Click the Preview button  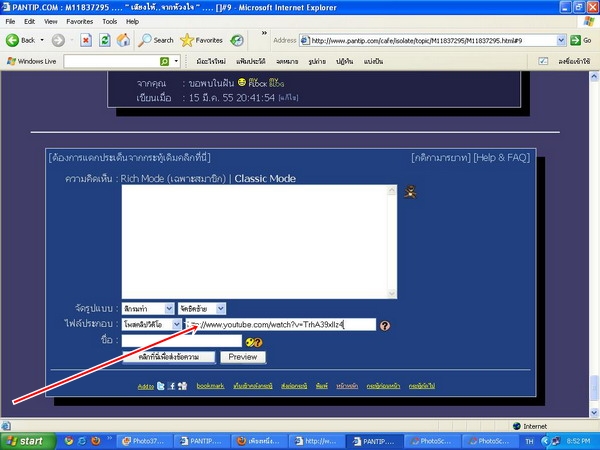243,357
